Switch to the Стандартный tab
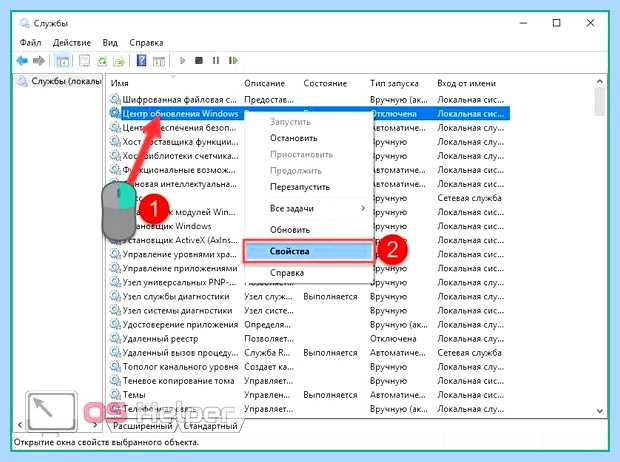Screen dimensions: 620x462 click(x=210, y=426)
